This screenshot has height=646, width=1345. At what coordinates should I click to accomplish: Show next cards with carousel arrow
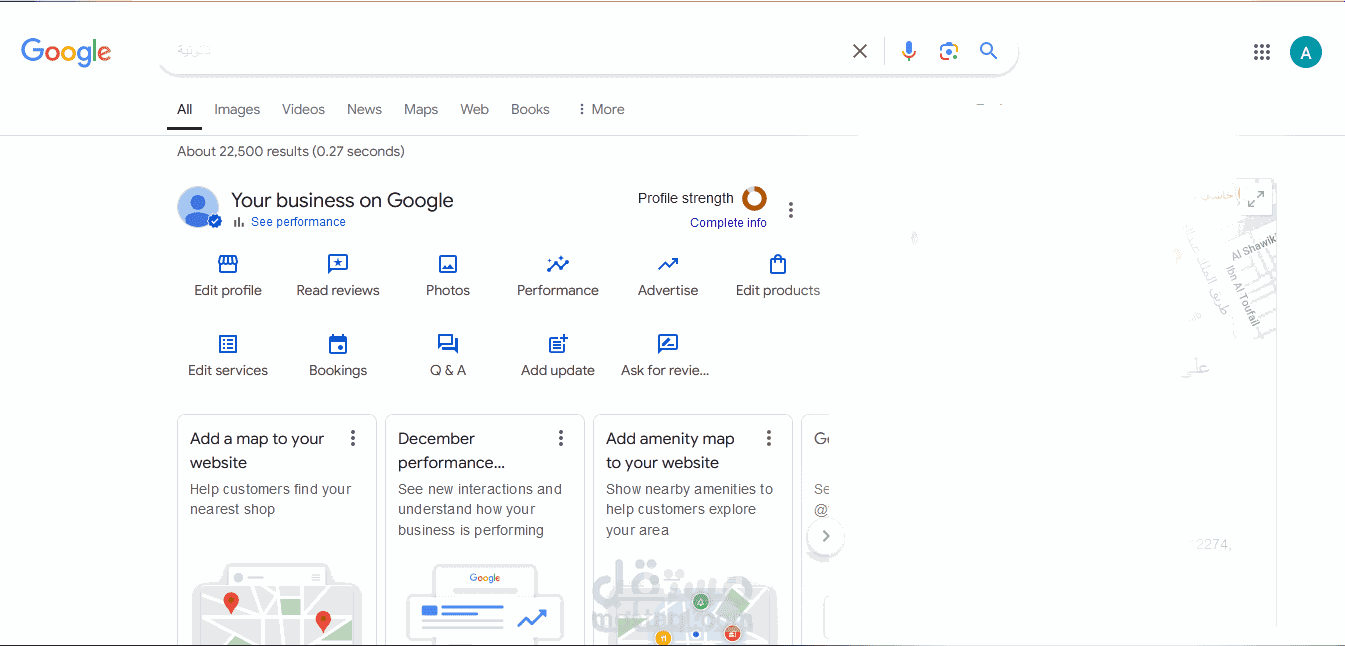[x=826, y=536]
